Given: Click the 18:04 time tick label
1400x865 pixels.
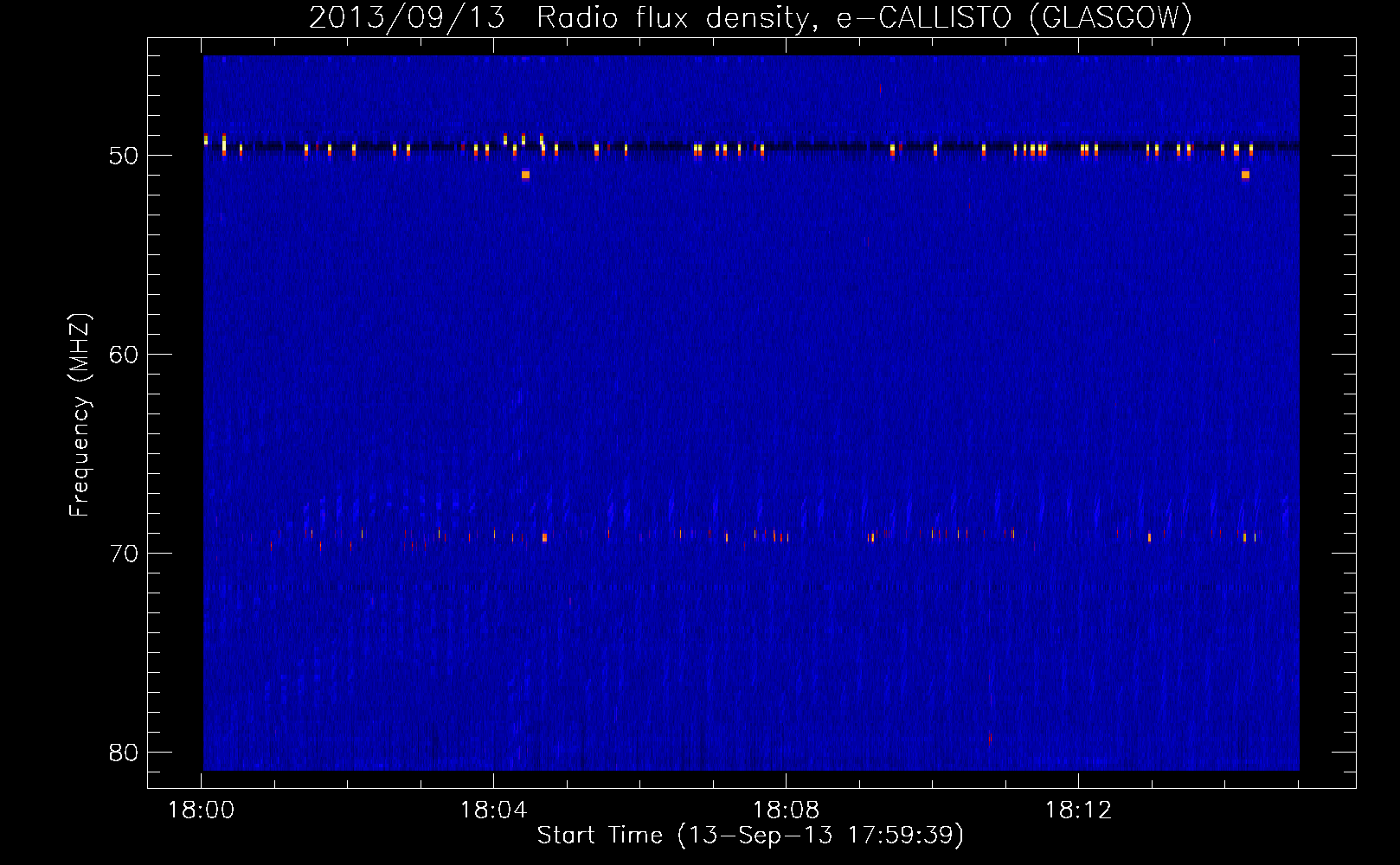Looking at the screenshot, I should click(x=493, y=811).
